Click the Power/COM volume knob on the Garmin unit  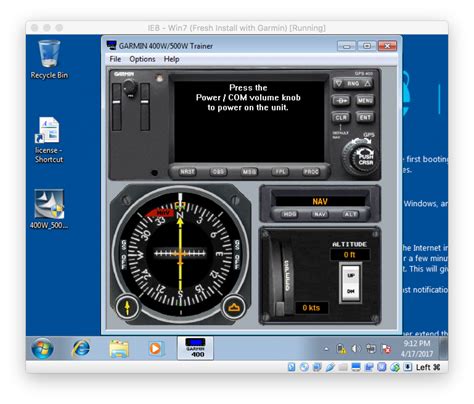(130, 88)
